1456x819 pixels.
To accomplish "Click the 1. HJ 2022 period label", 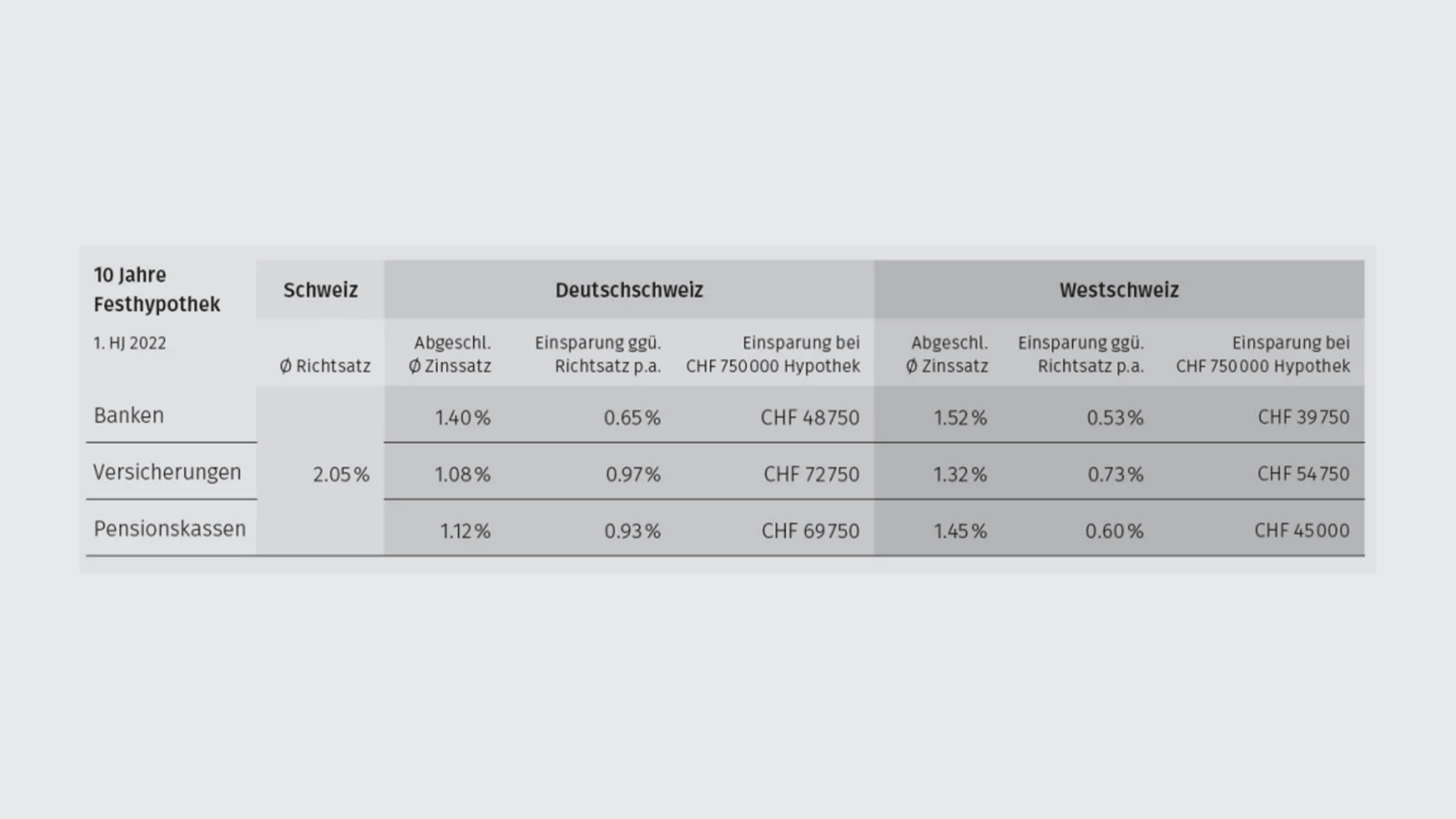I will tap(130, 344).
